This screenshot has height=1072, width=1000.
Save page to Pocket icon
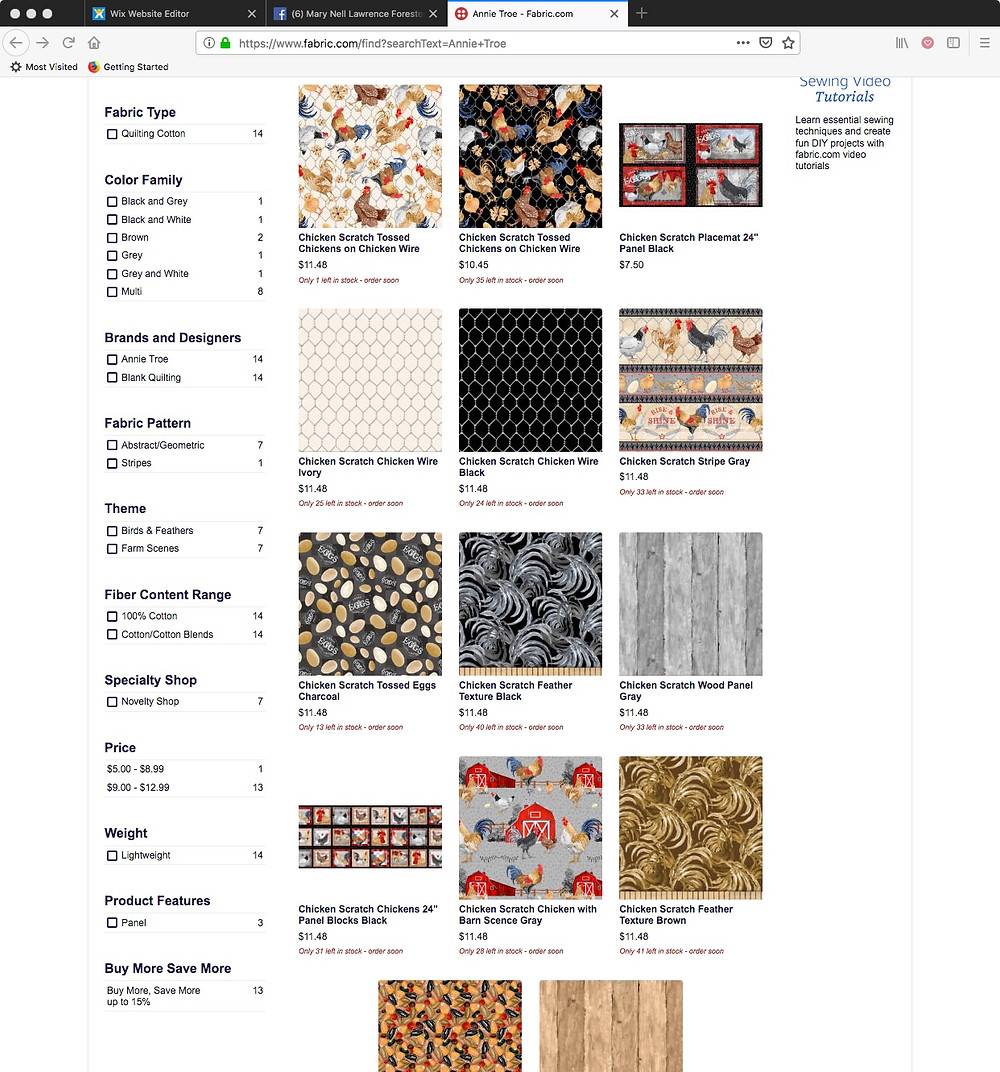[x=766, y=43]
